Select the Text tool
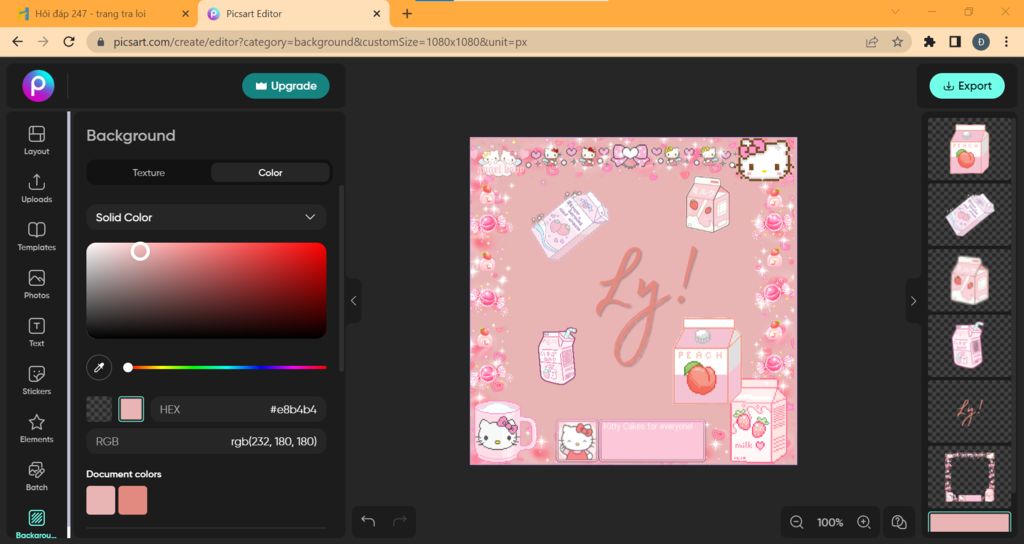The width and height of the screenshot is (1024, 544). click(37, 332)
